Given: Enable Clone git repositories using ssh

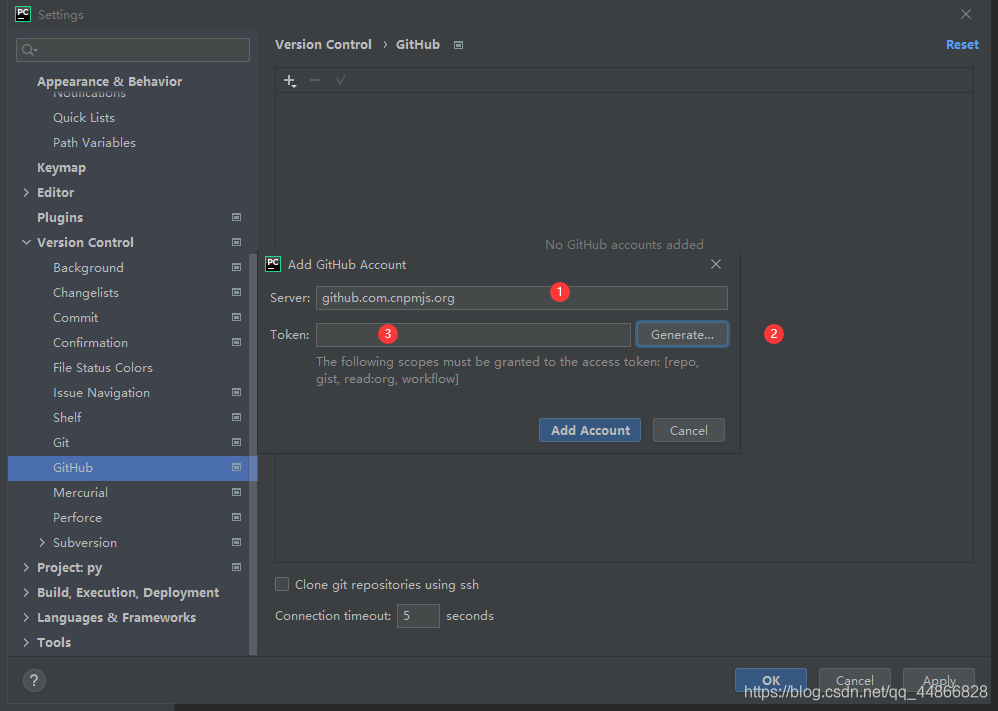Looking at the screenshot, I should click(x=282, y=584).
